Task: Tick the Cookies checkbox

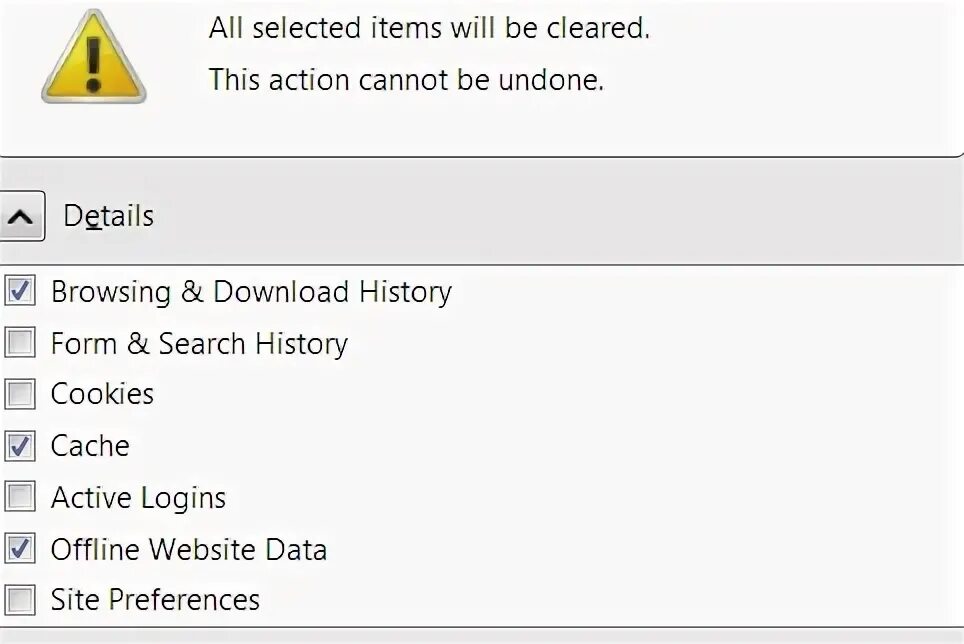Action: (x=20, y=394)
